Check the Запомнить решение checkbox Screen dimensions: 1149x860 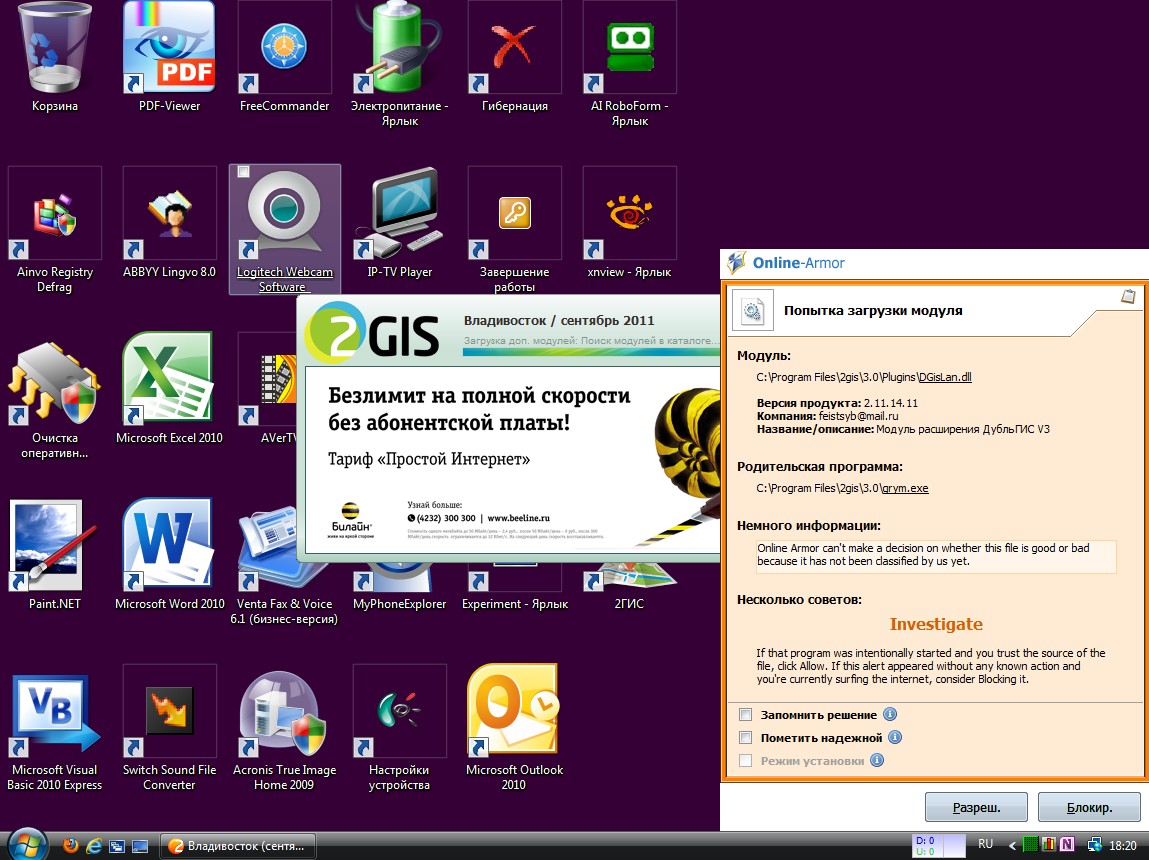click(745, 715)
